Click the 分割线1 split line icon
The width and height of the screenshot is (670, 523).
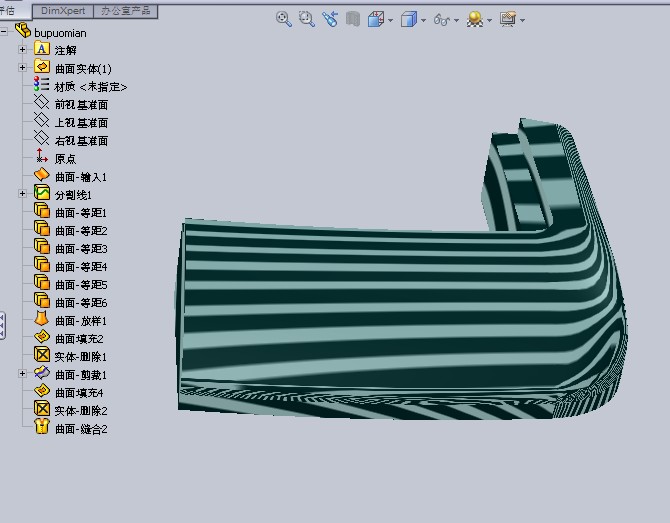click(42, 192)
